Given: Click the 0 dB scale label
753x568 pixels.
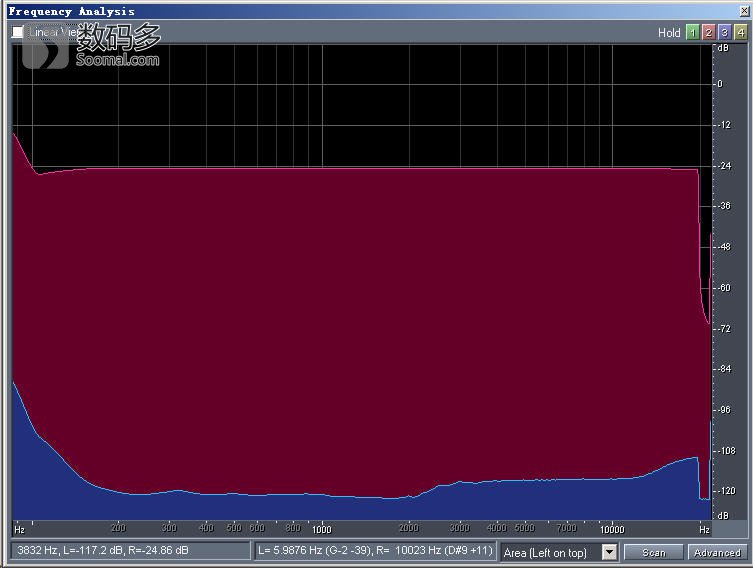Looking at the screenshot, I should click(720, 84).
